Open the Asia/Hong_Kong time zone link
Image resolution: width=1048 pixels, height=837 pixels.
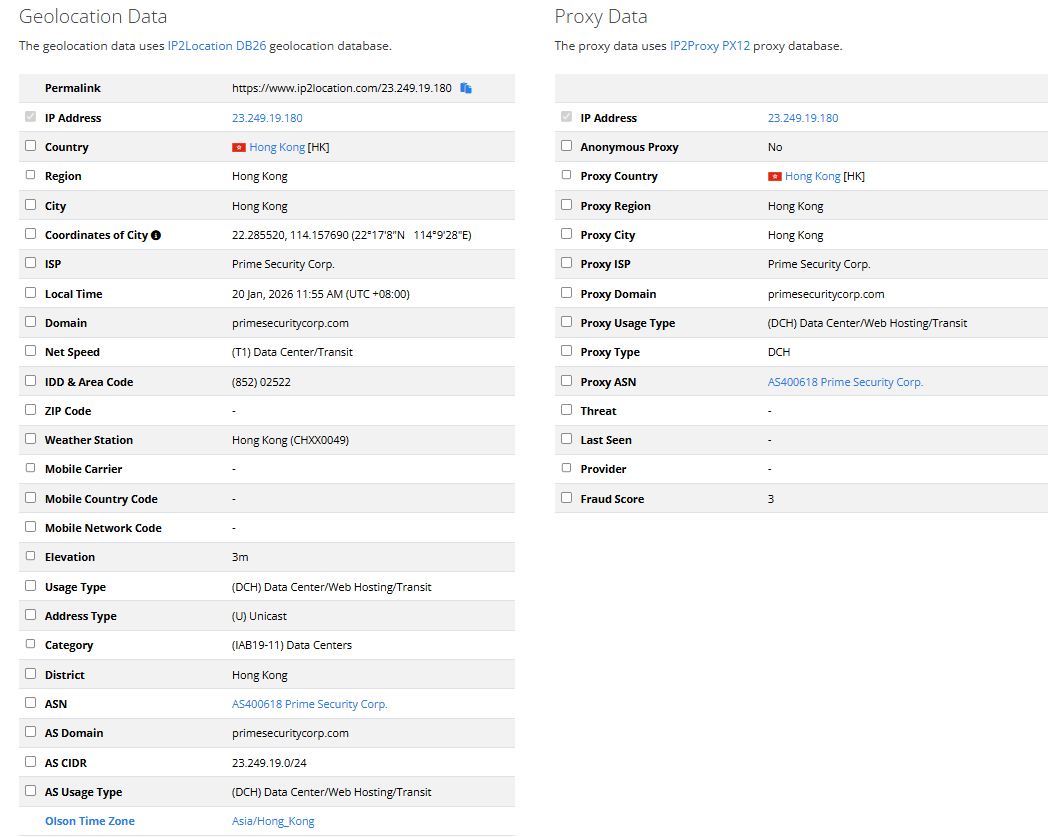[273, 821]
